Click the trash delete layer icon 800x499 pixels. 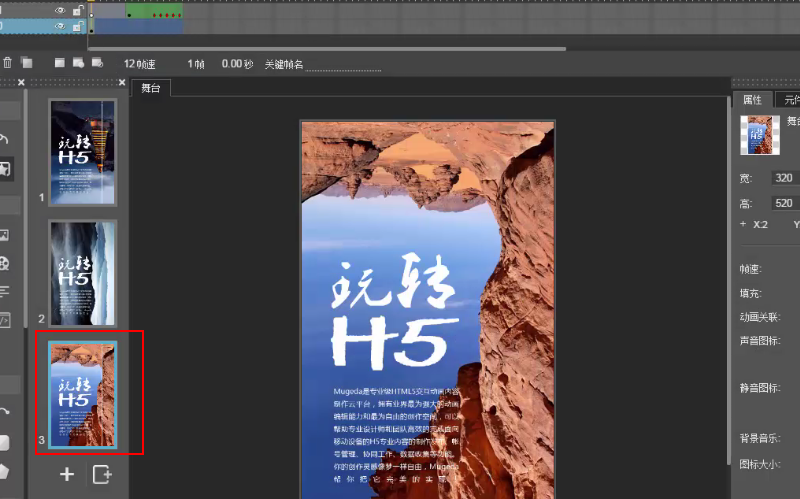tap(8, 63)
